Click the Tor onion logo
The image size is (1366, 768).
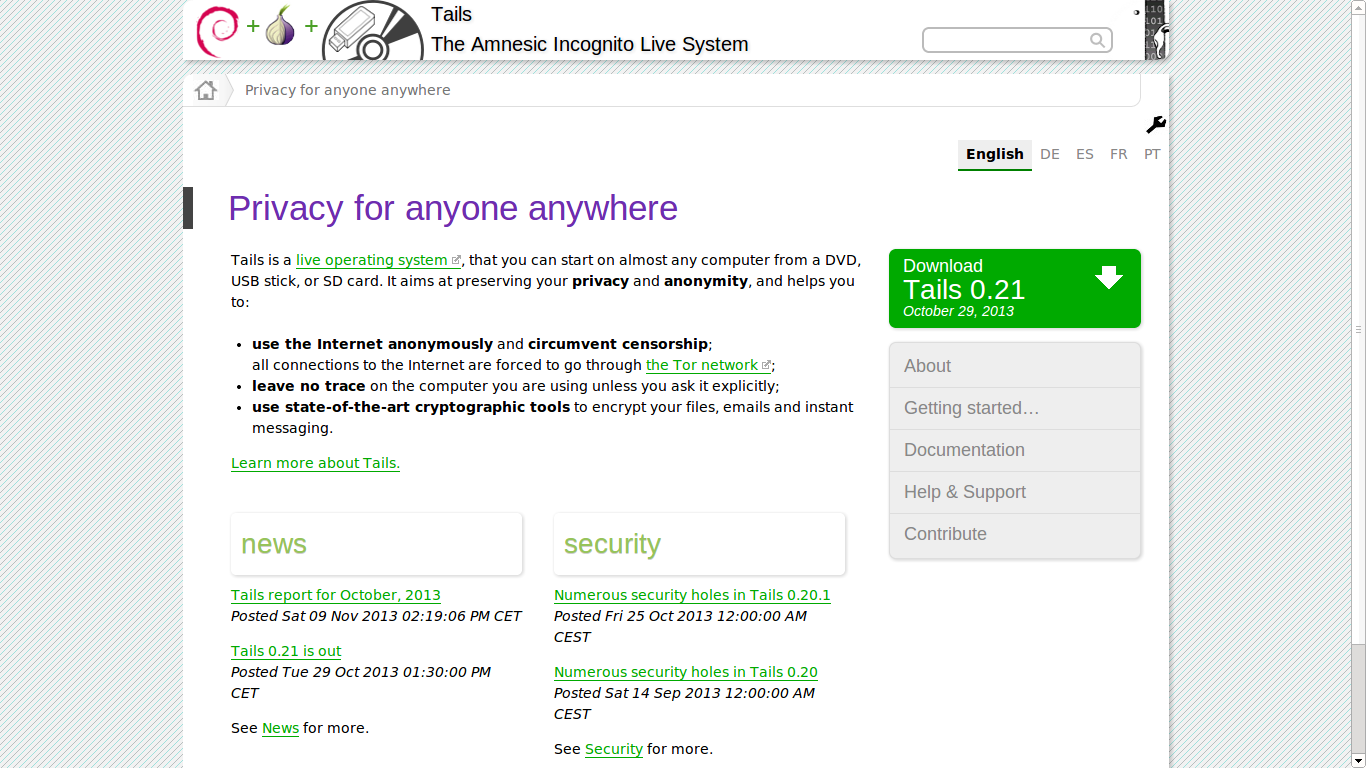281,27
